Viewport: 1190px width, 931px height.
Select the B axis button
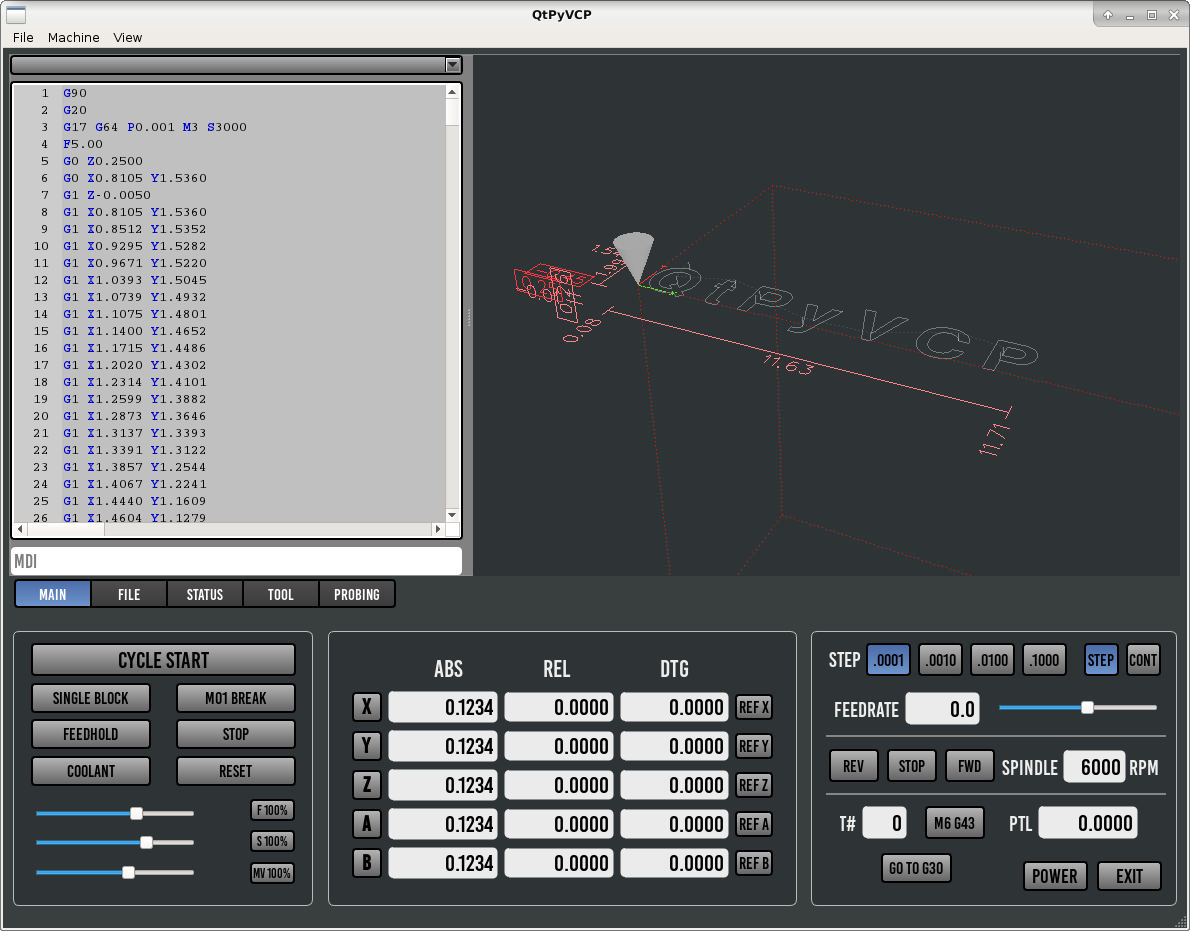point(367,863)
